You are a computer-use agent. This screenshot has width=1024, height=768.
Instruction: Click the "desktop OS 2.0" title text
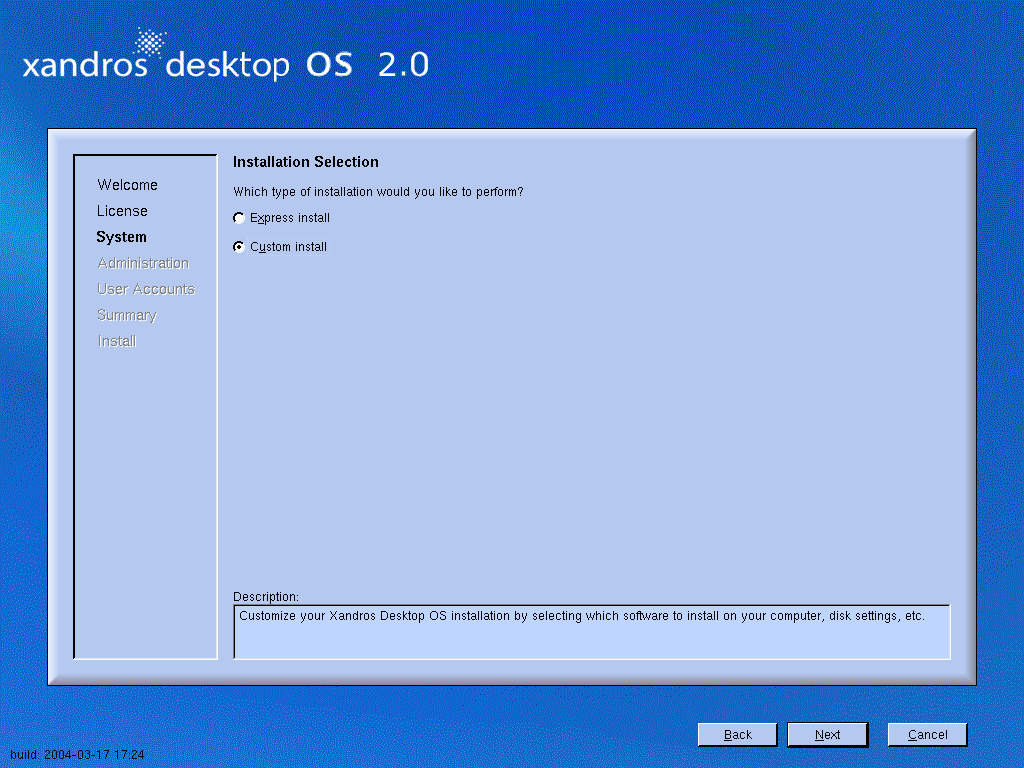click(x=297, y=66)
